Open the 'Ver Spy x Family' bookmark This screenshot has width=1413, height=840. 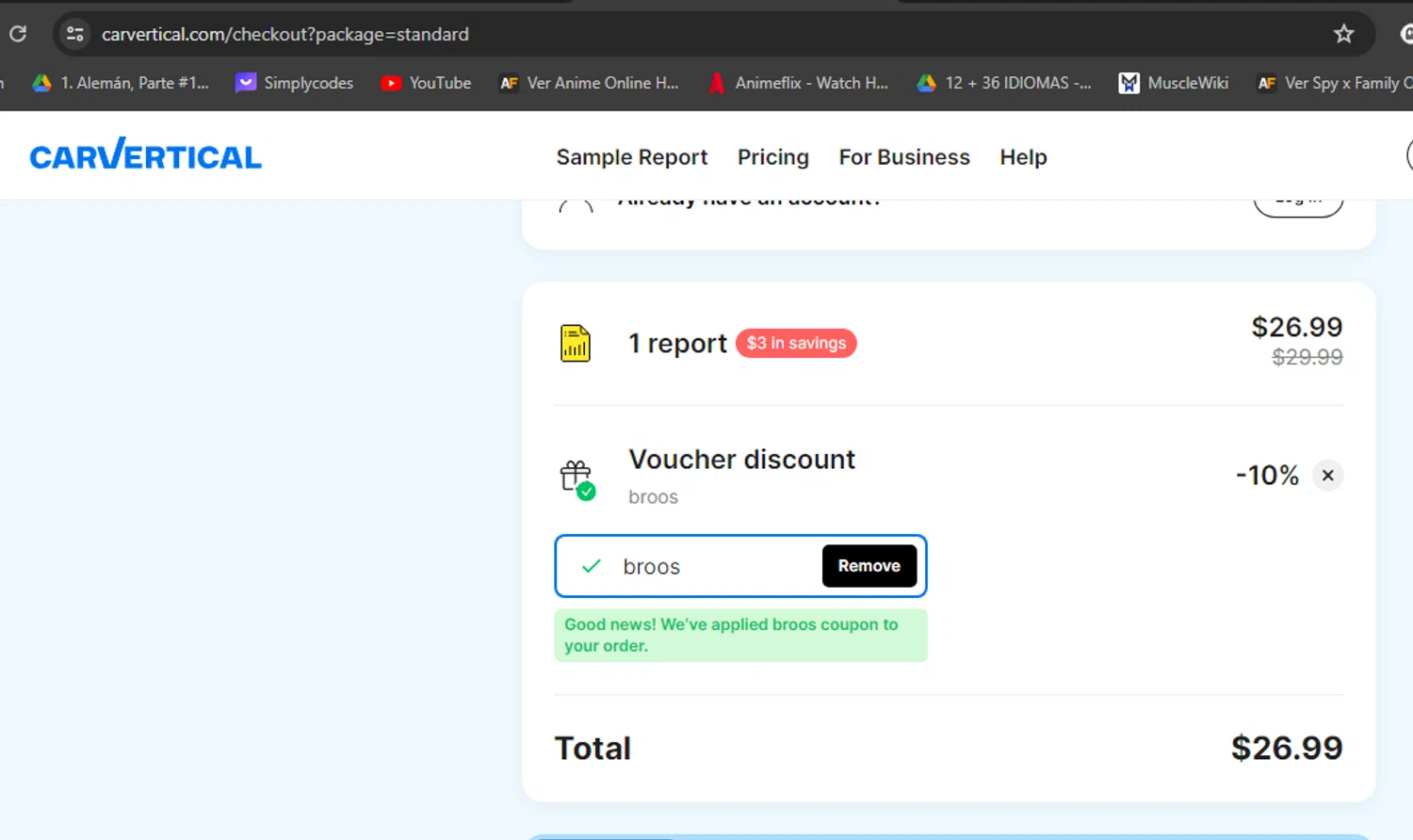pos(1335,83)
